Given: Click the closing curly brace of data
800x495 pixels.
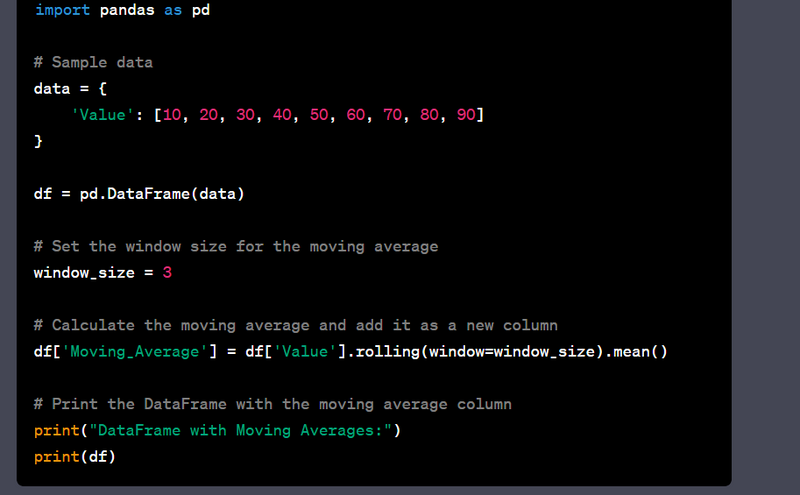Looking at the screenshot, I should (x=39, y=142).
